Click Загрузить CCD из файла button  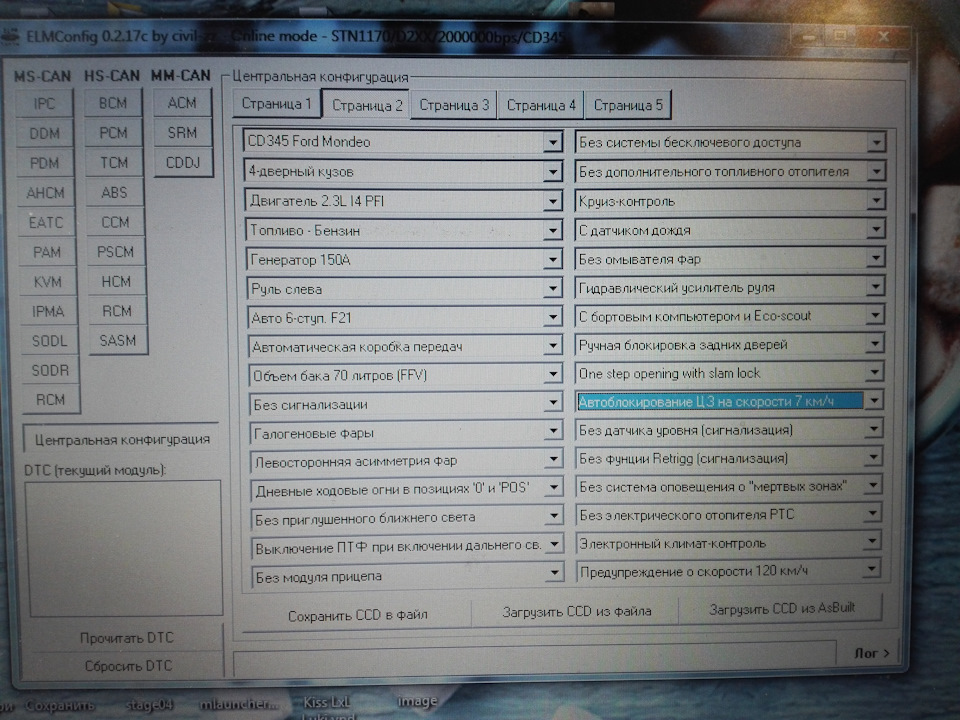576,612
